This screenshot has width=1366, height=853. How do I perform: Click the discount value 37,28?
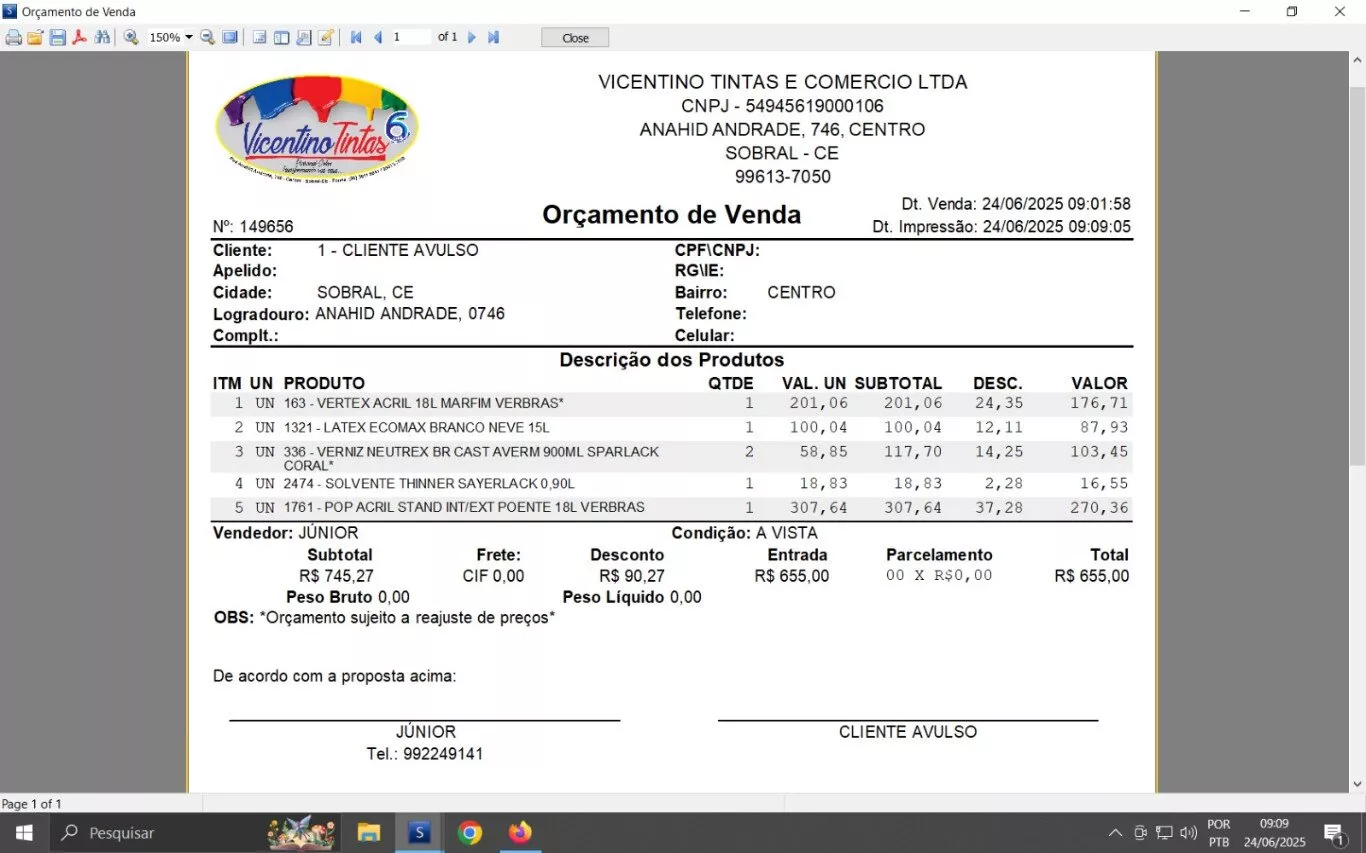coord(1000,508)
